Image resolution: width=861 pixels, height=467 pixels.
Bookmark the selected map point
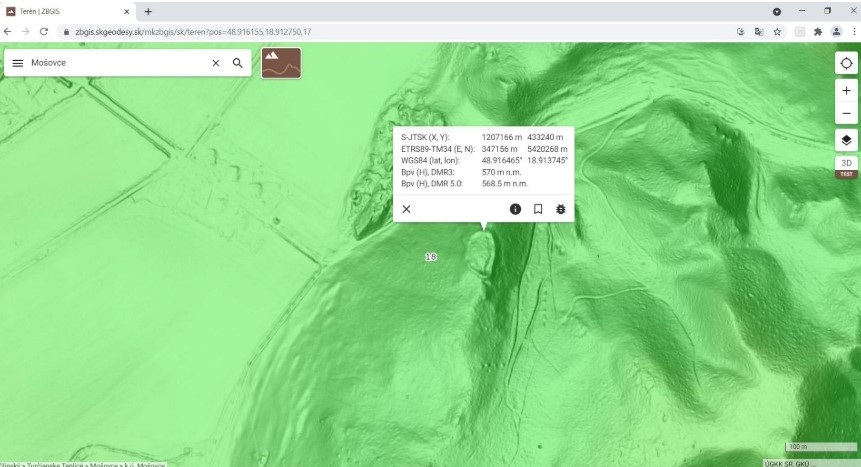click(x=538, y=209)
